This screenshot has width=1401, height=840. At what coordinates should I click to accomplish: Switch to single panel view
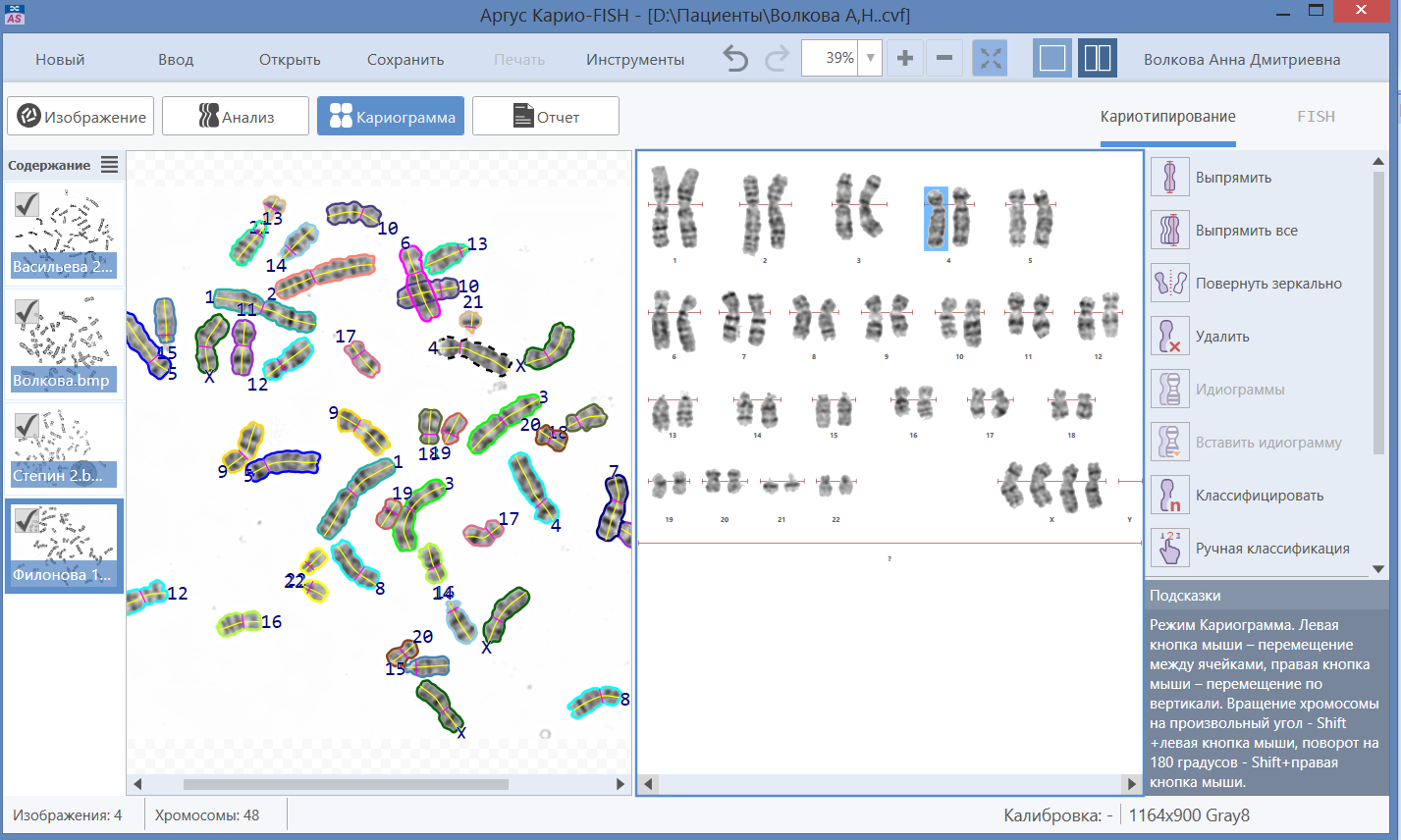pos(1052,59)
